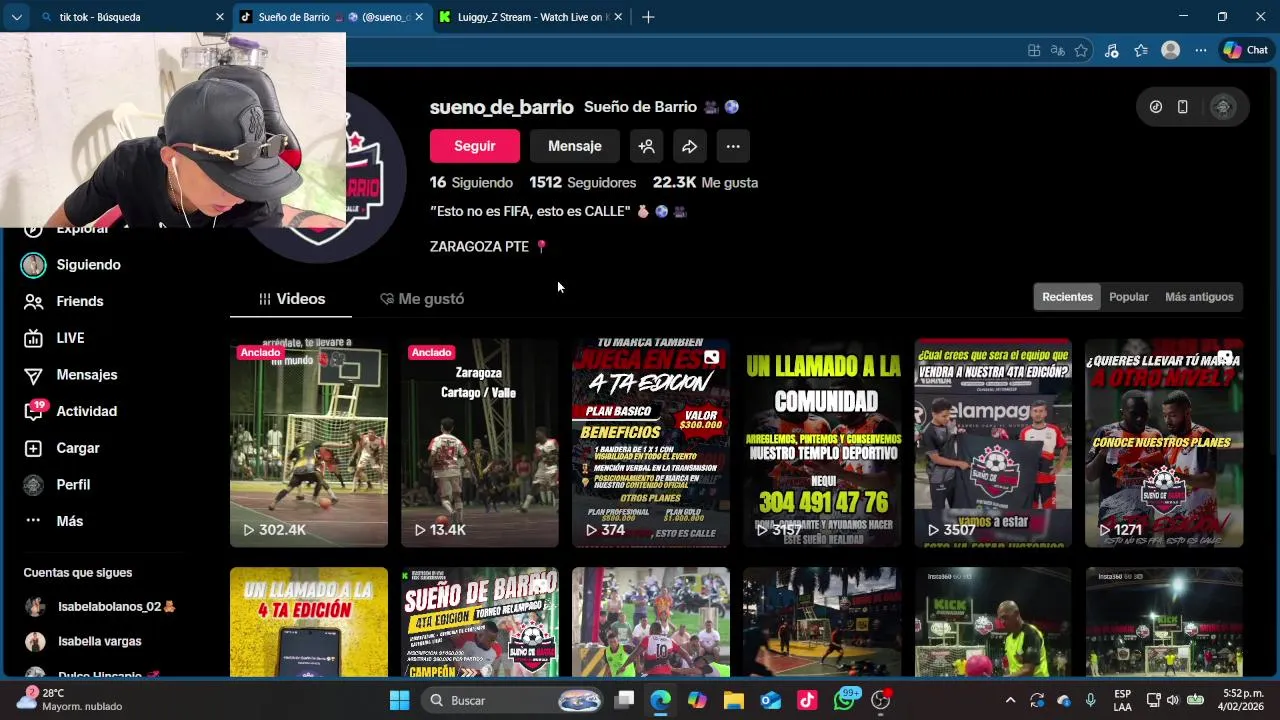Open File Explorer from the taskbar
The height and width of the screenshot is (720, 1280).
[x=734, y=700]
